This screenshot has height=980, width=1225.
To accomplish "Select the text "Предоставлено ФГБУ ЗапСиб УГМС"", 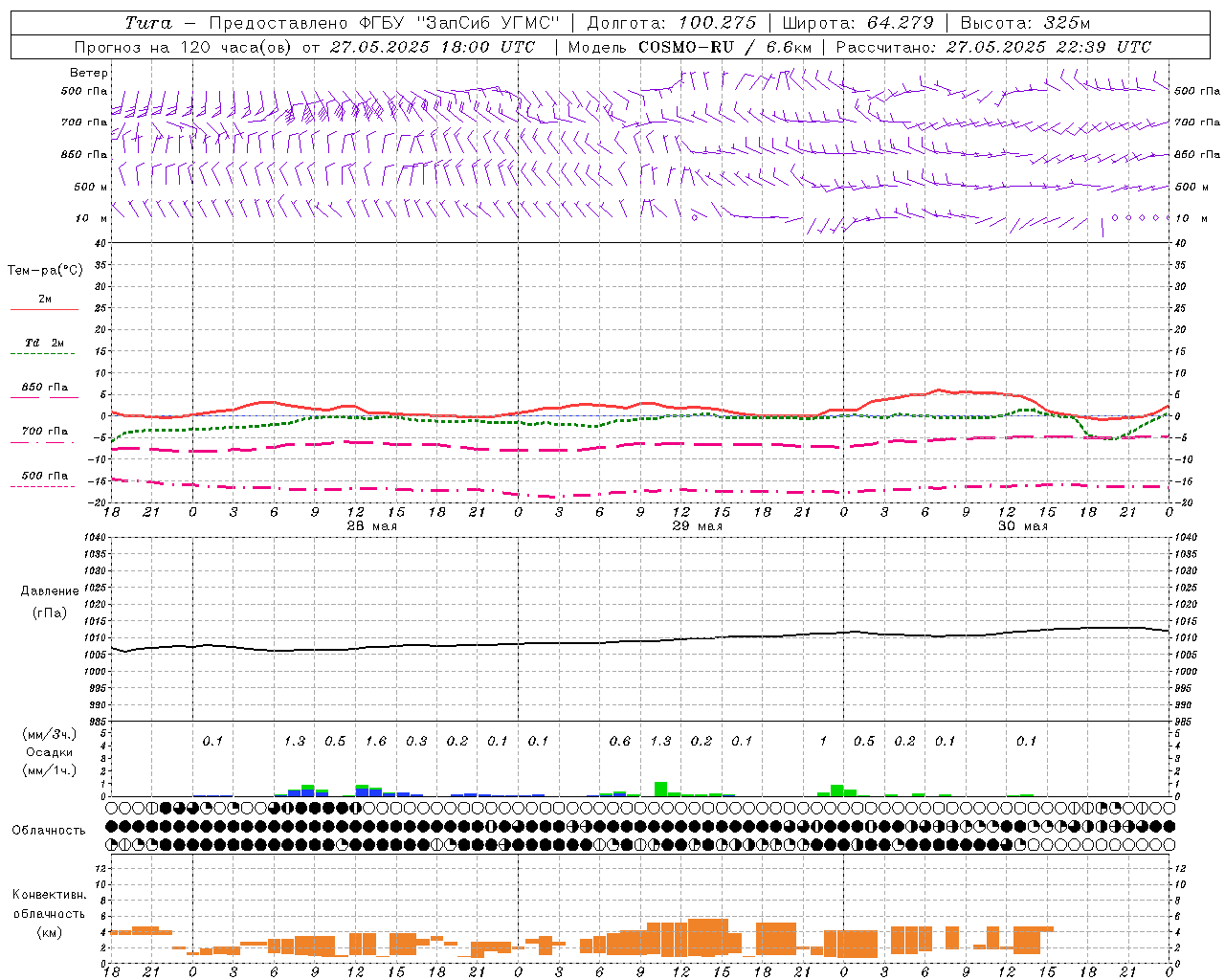I will coord(384,23).
